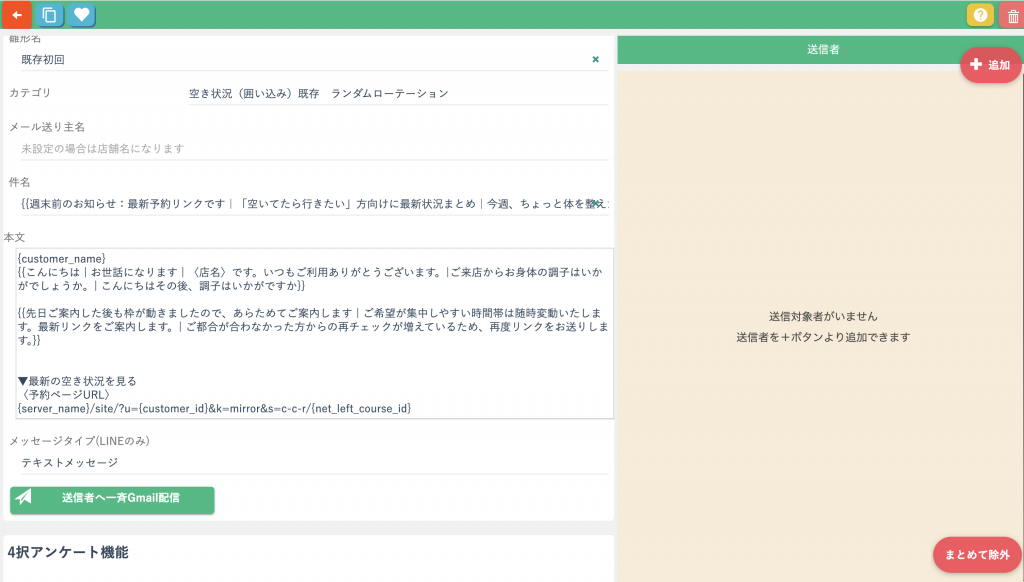This screenshot has height=582, width=1024.
Task: Clear the subject field with the x icon
Action: pyautogui.click(x=595, y=203)
